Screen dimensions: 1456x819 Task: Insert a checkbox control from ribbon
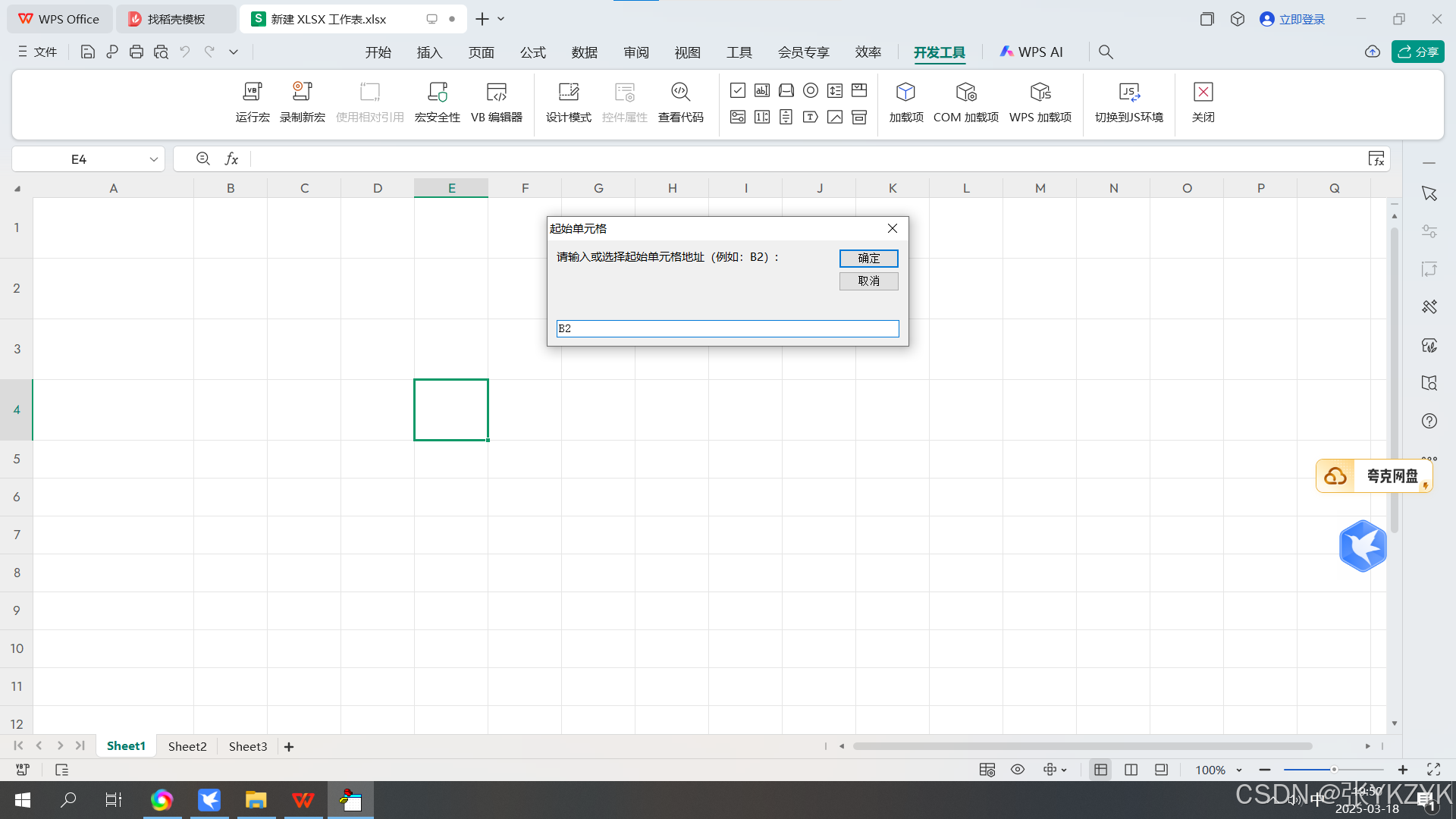pos(738,91)
